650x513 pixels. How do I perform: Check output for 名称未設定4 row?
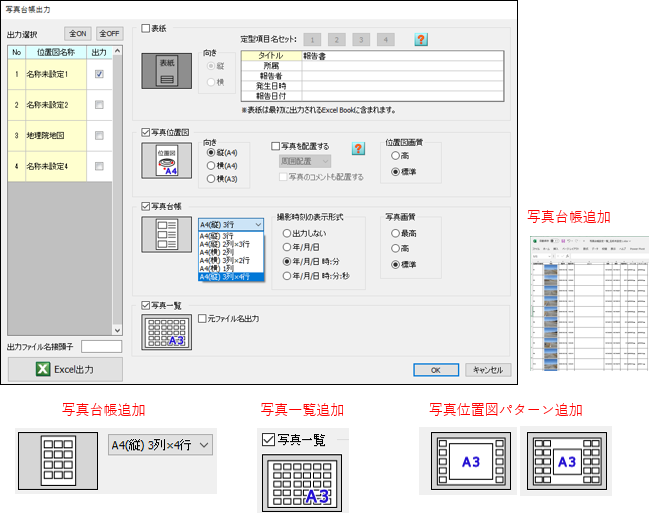99,166
